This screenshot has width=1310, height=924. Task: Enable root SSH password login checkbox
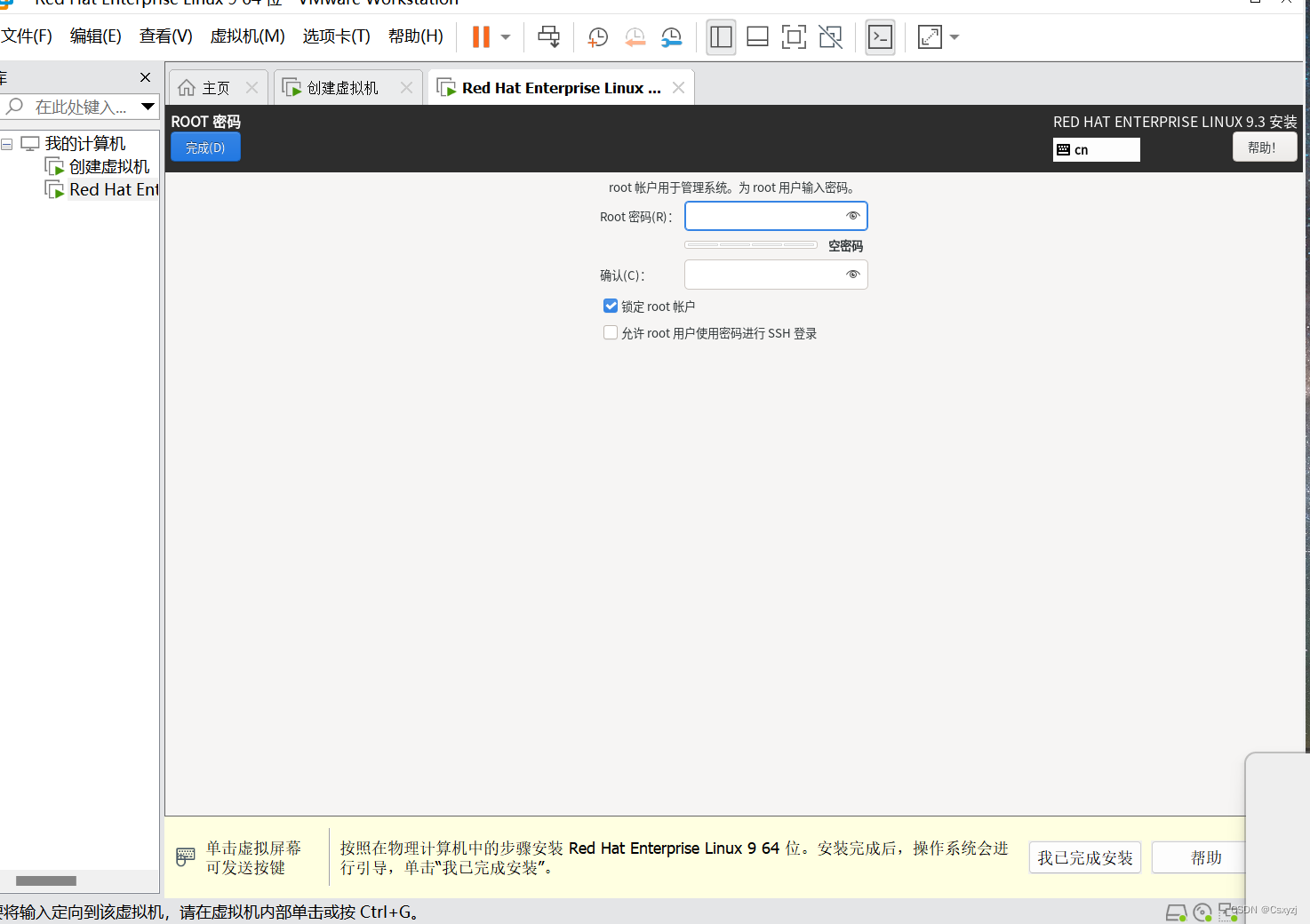[x=611, y=332]
